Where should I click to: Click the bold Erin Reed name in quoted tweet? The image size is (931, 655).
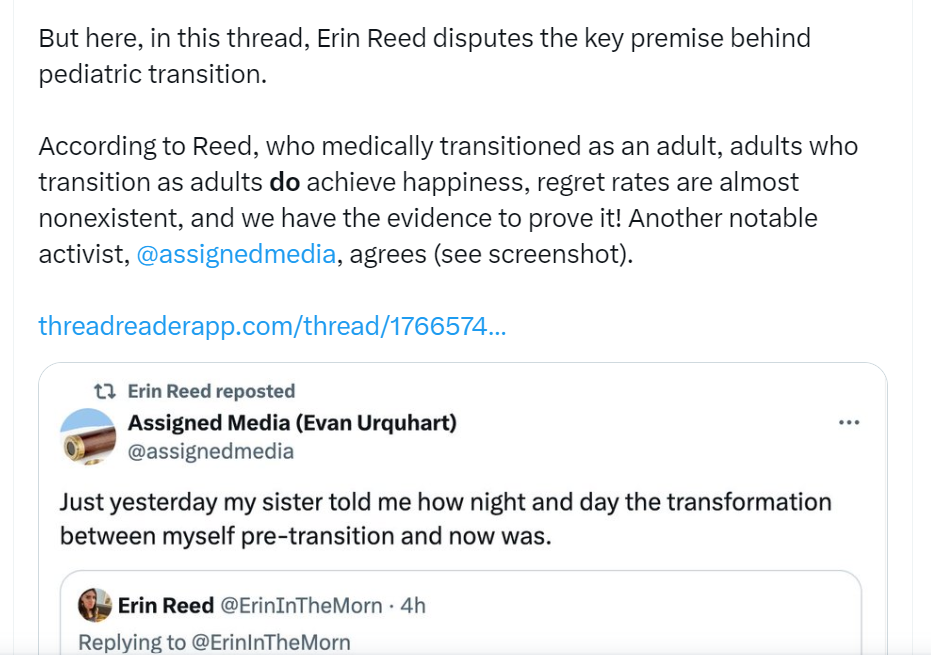coord(165,605)
